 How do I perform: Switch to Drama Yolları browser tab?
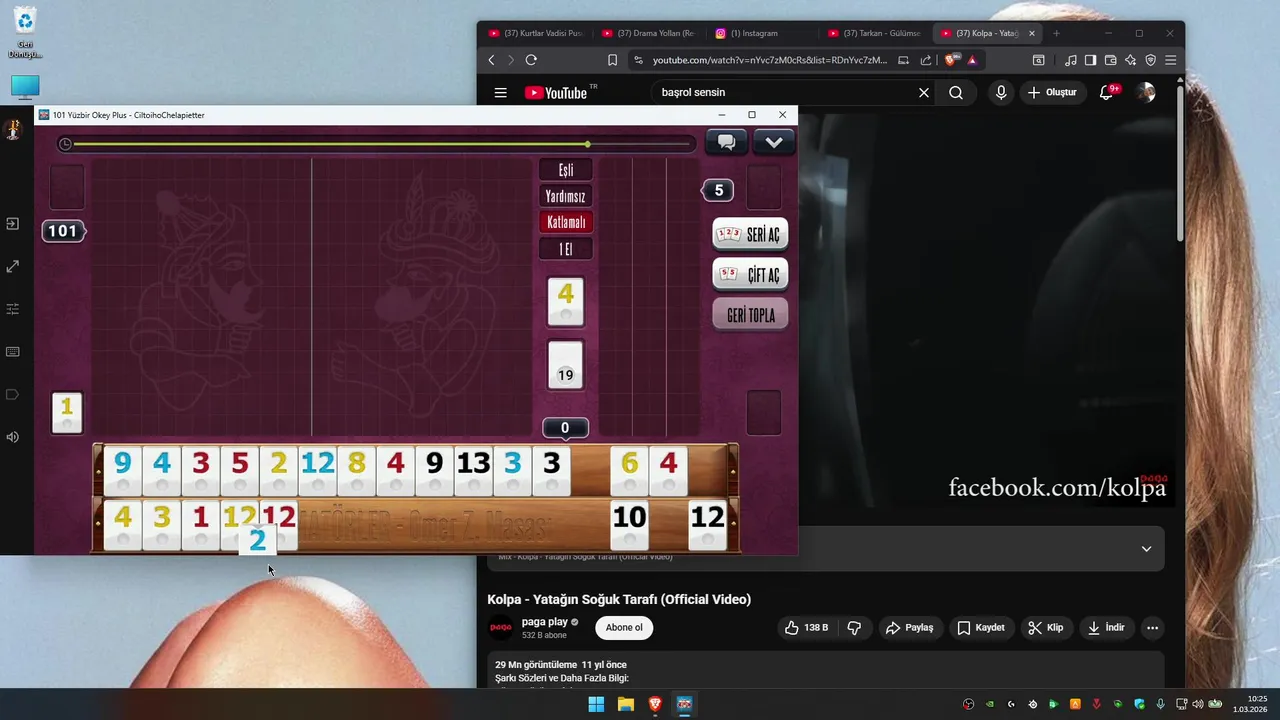[x=648, y=33]
